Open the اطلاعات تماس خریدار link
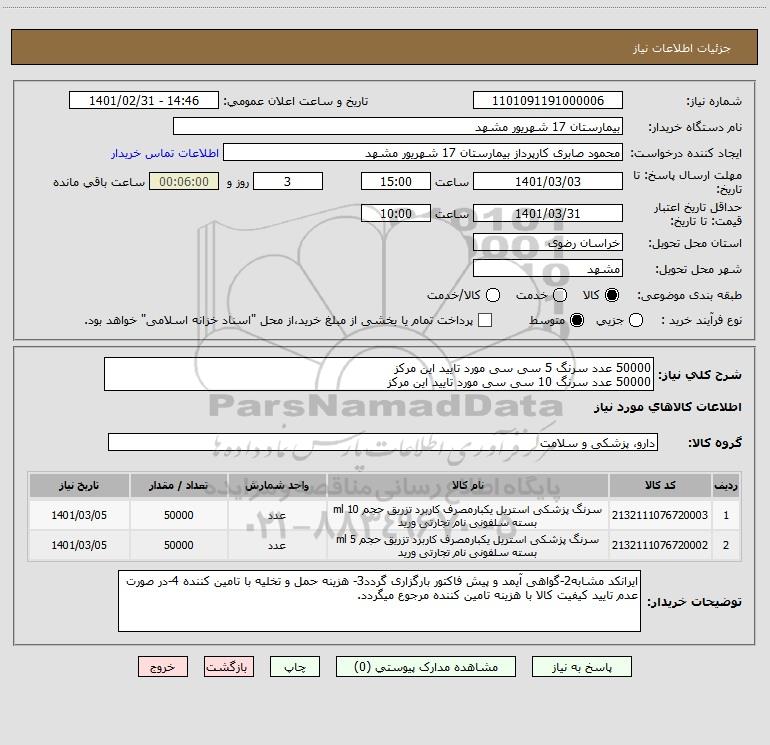The height and width of the screenshot is (745, 770). 165,153
